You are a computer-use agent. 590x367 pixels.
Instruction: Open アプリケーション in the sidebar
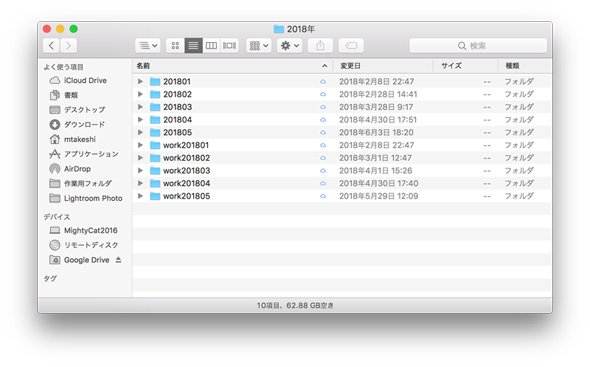[84, 154]
